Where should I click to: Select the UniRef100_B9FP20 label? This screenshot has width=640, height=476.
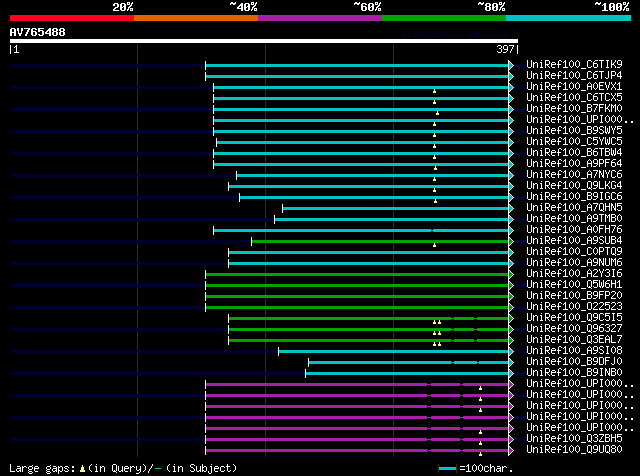point(574,296)
